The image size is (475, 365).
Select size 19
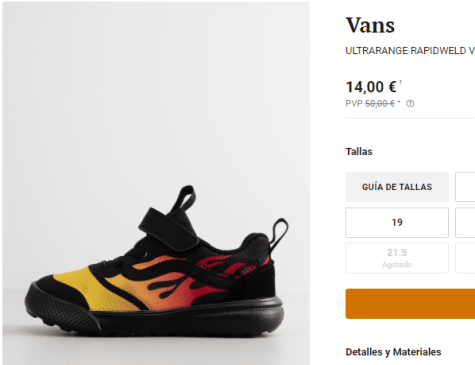(397, 222)
